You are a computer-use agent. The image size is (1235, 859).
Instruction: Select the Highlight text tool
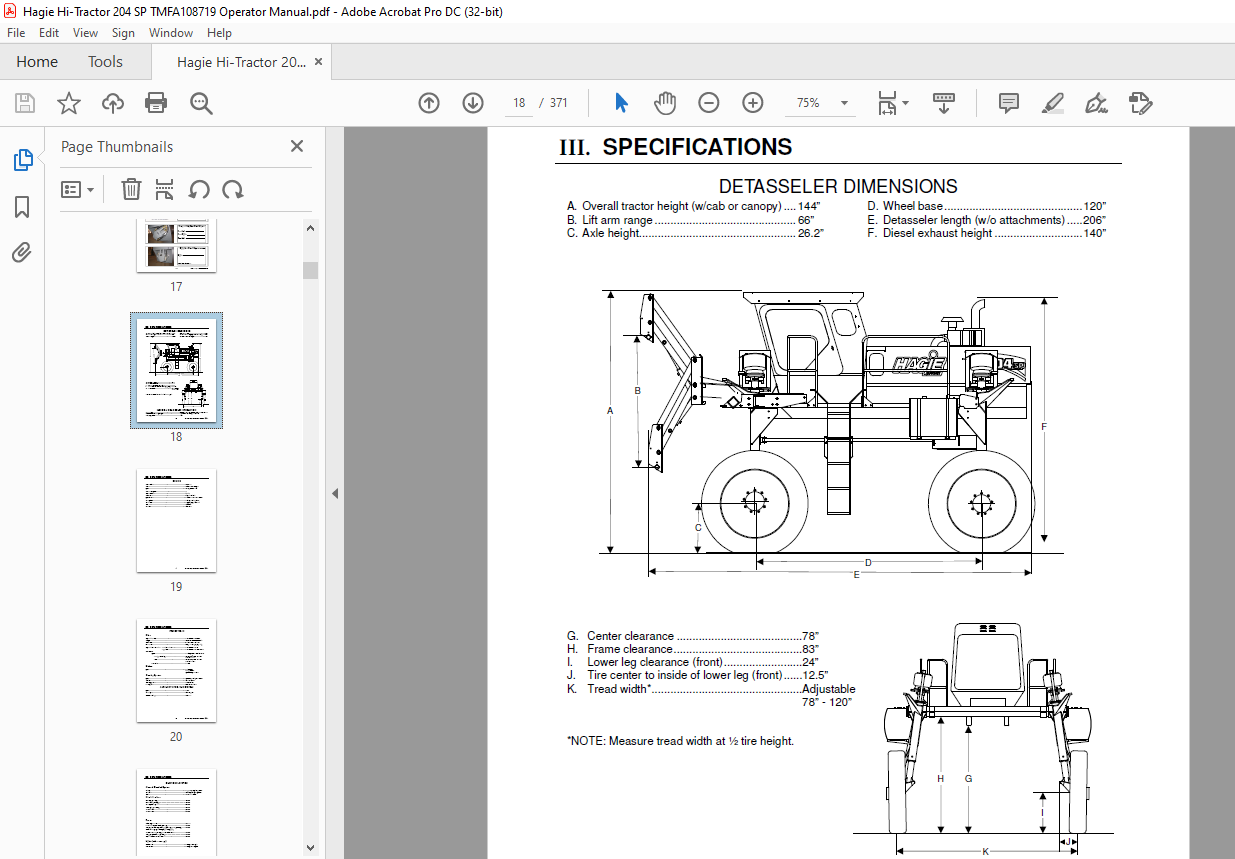tap(1053, 103)
